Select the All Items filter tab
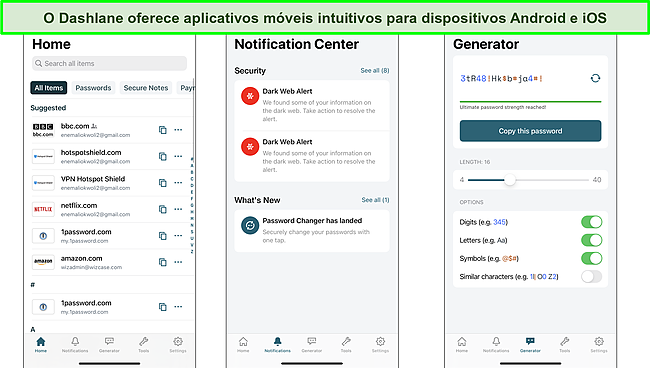The image size is (650, 368). 49,88
